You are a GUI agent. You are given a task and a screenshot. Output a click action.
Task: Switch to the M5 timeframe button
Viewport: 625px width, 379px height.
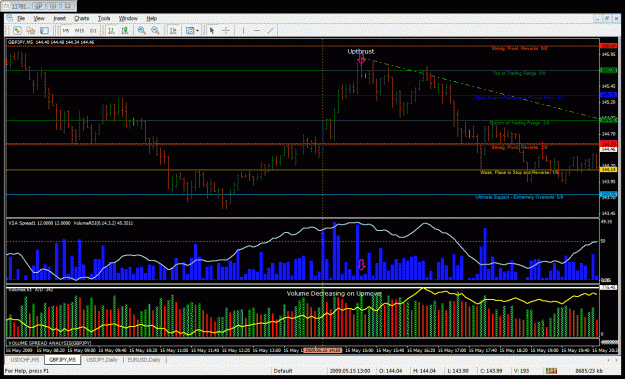point(66,30)
